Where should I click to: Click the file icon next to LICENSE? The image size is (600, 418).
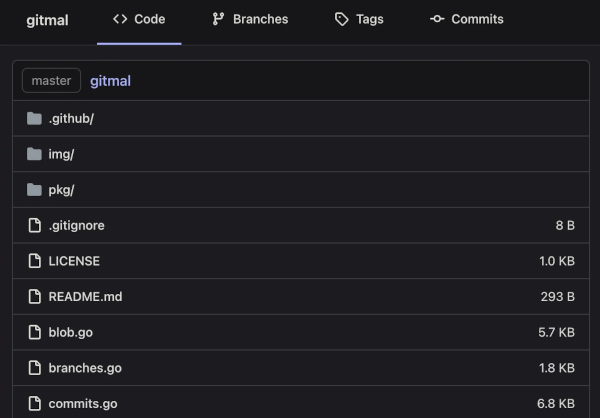pos(35,261)
